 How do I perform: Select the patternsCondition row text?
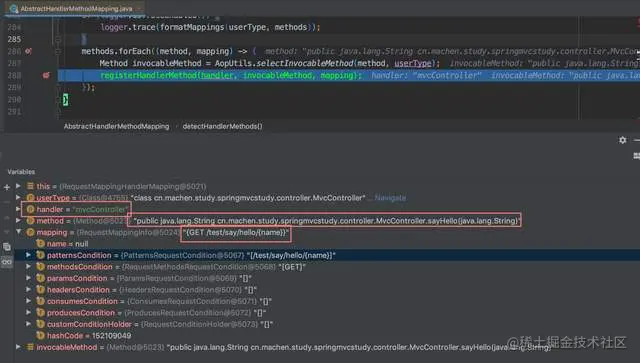[x=191, y=255]
